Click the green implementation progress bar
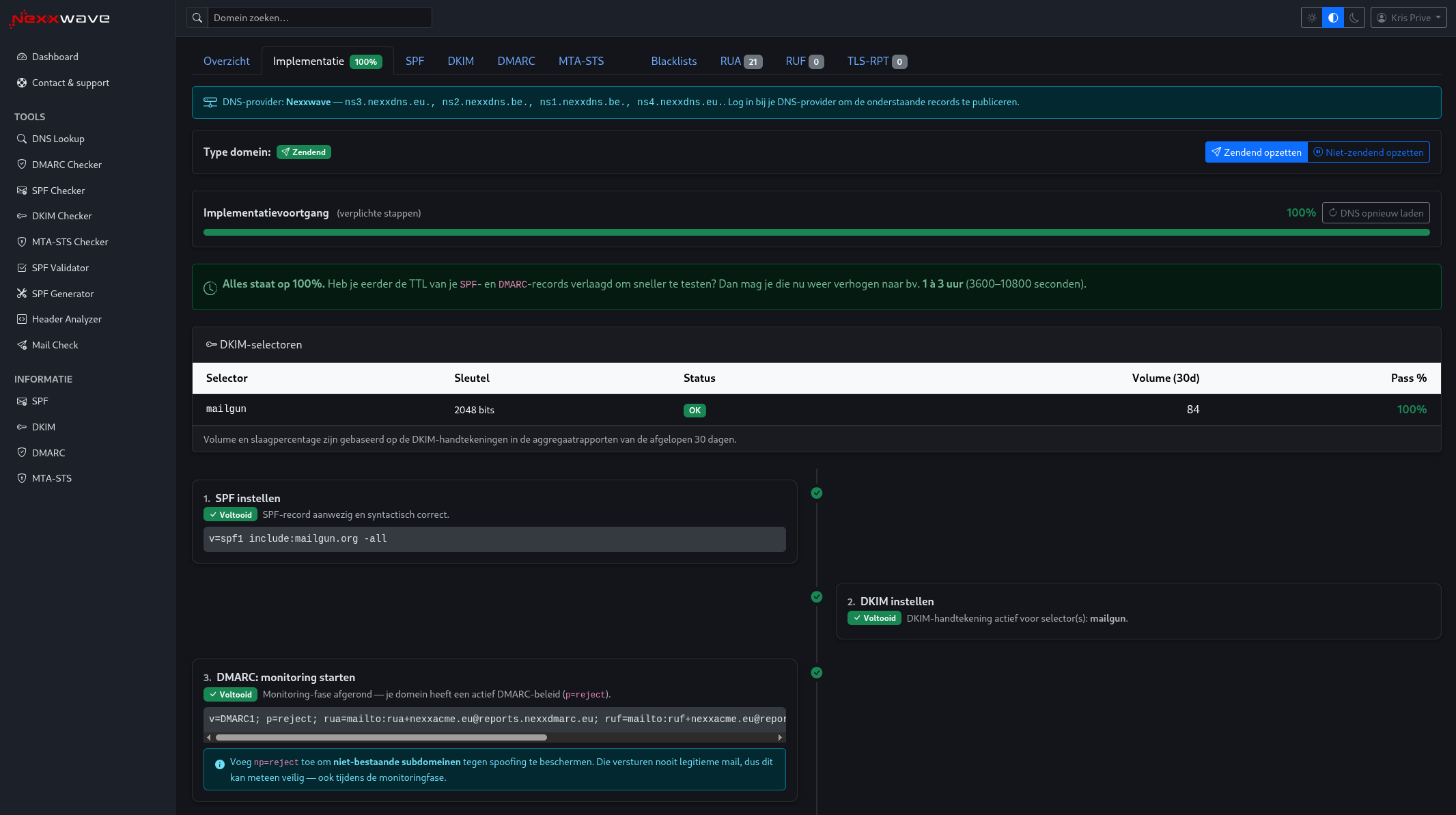 (x=816, y=232)
